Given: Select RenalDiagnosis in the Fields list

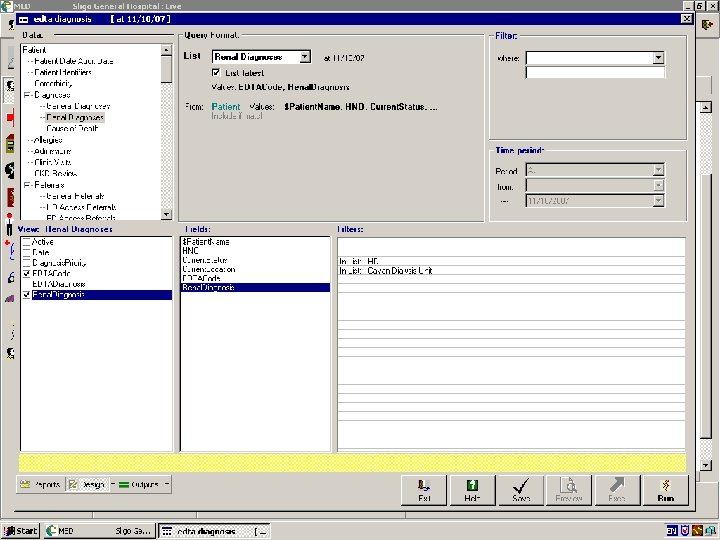Looking at the screenshot, I should click(255, 287).
